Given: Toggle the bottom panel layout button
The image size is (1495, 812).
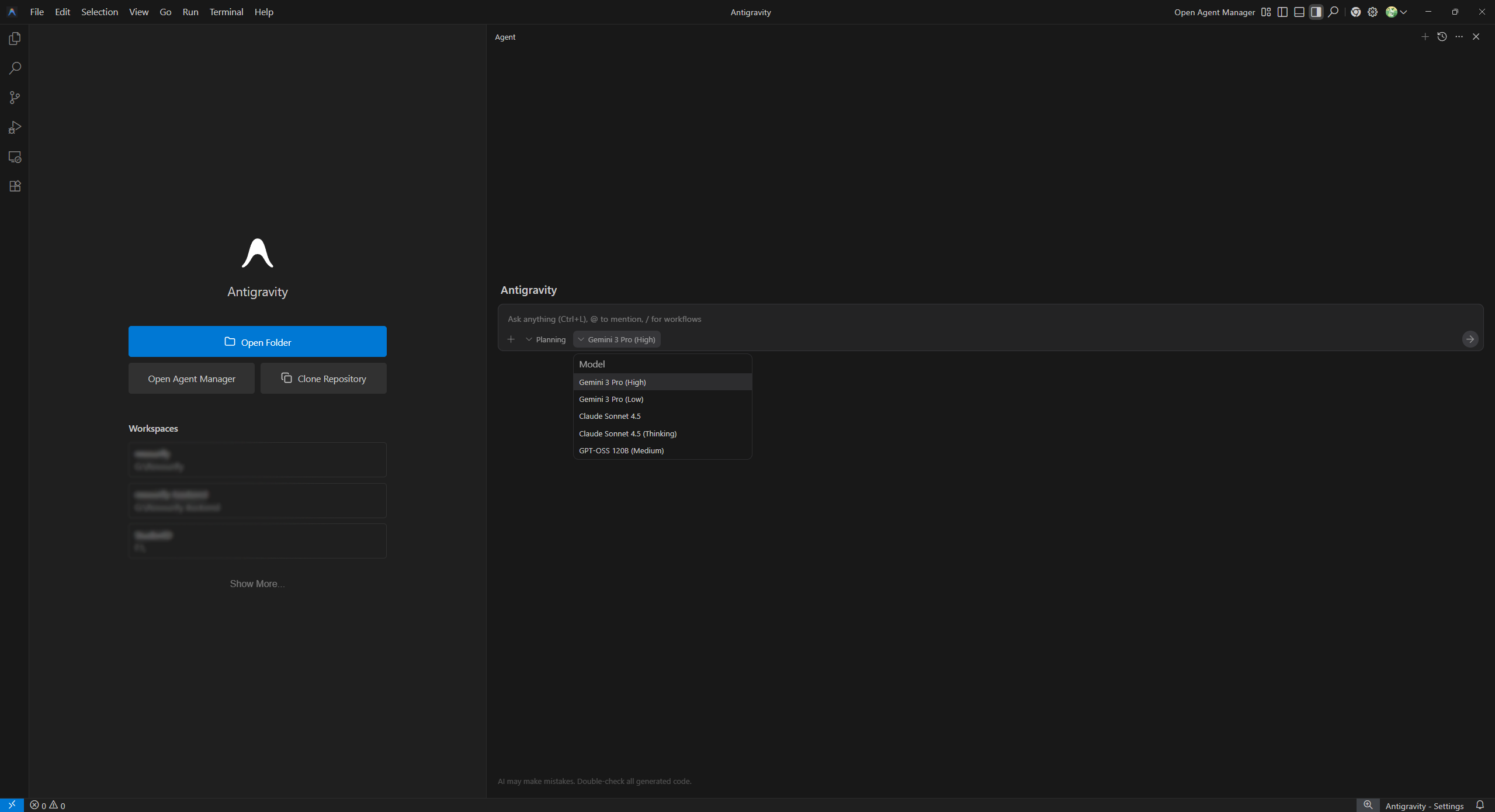Looking at the screenshot, I should coord(1299,12).
